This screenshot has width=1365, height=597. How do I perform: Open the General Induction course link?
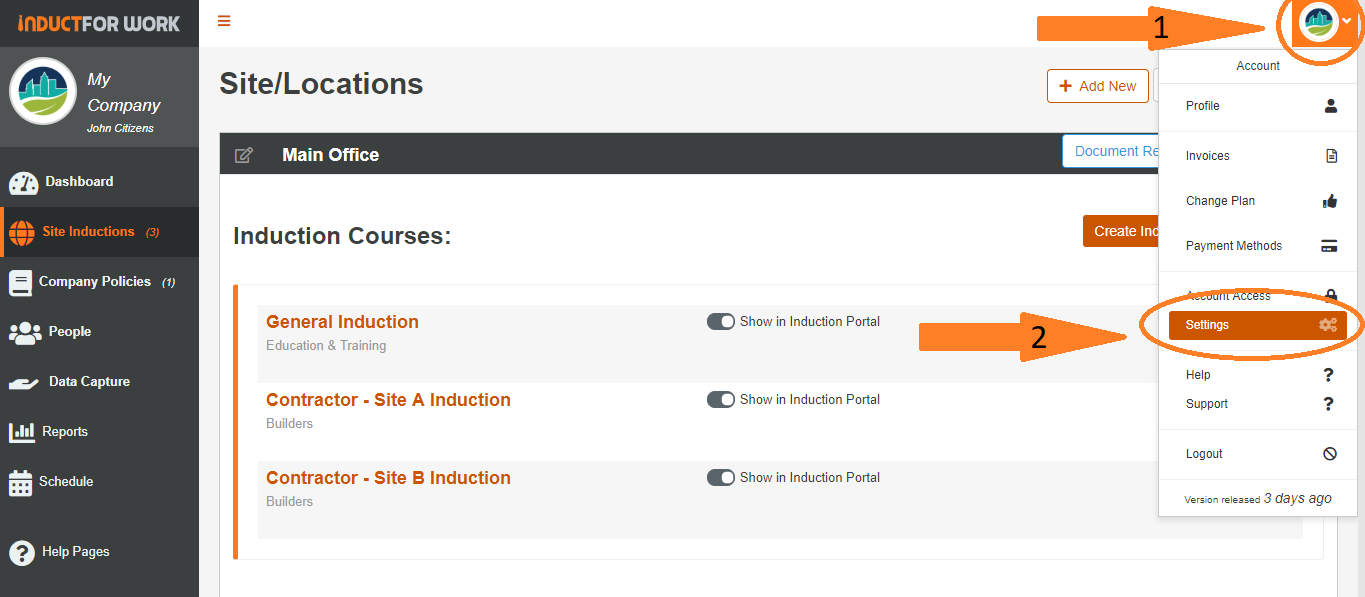click(x=342, y=321)
